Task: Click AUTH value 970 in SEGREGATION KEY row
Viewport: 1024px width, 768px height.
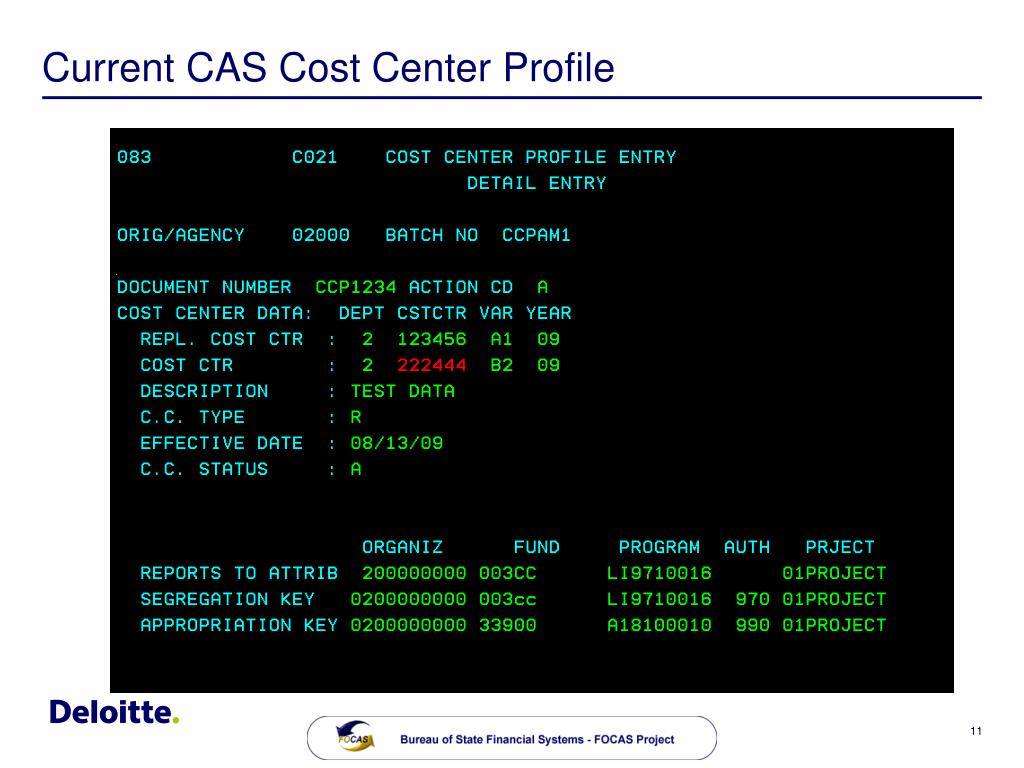Action: point(752,600)
